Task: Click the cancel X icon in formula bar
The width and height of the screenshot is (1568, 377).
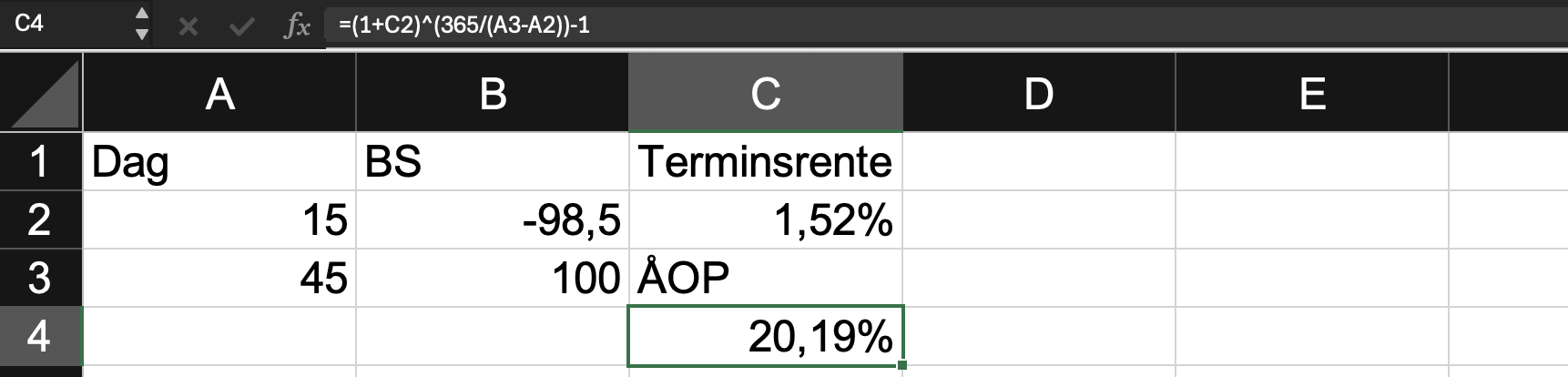Action: 188,26
